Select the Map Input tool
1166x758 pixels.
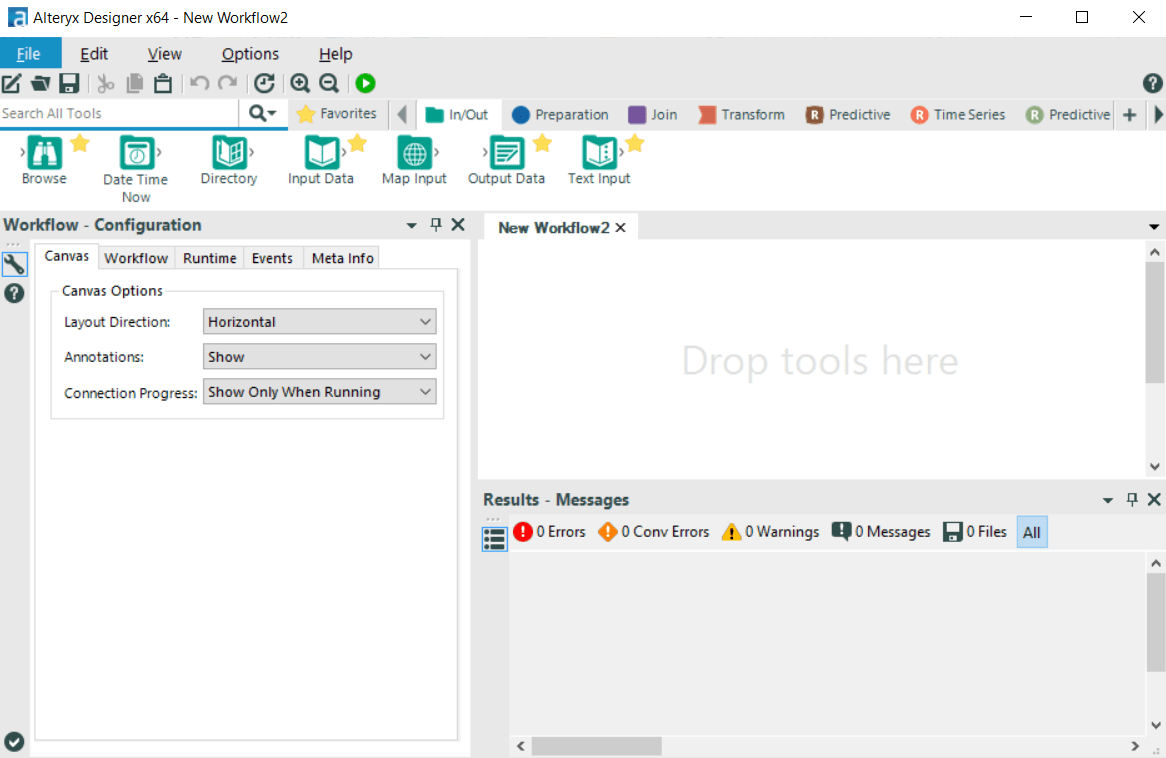tap(414, 152)
